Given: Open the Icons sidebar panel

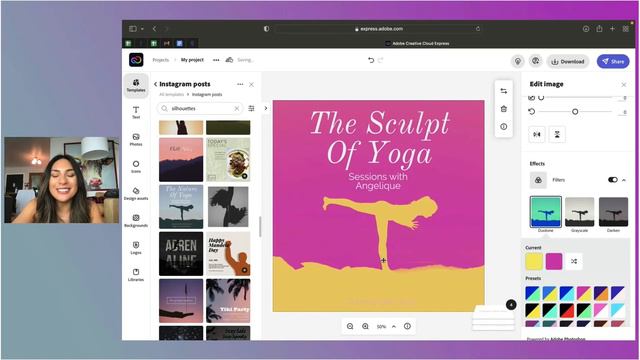Looking at the screenshot, I should click(x=136, y=166).
